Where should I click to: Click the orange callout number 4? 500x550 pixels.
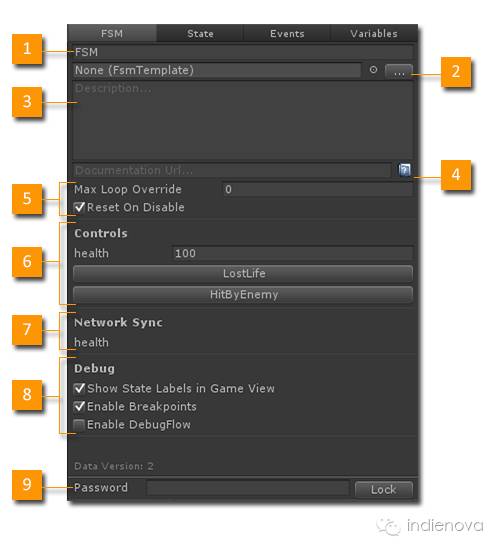(x=455, y=175)
